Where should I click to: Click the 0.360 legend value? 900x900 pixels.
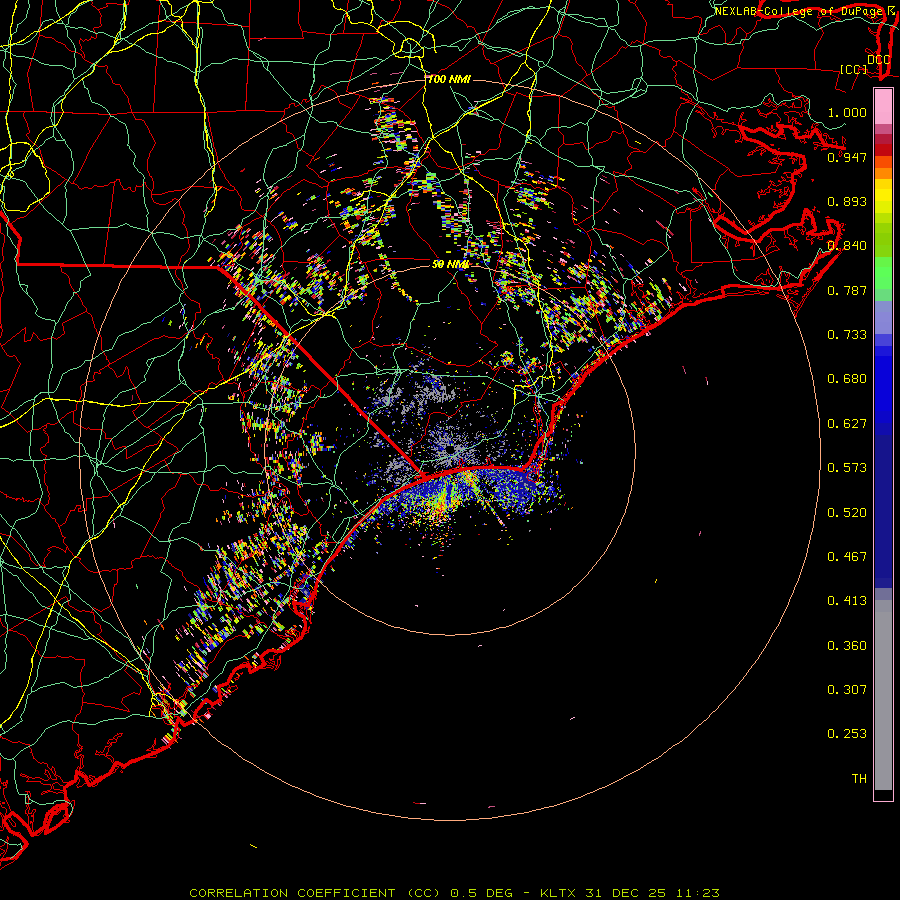click(x=847, y=646)
